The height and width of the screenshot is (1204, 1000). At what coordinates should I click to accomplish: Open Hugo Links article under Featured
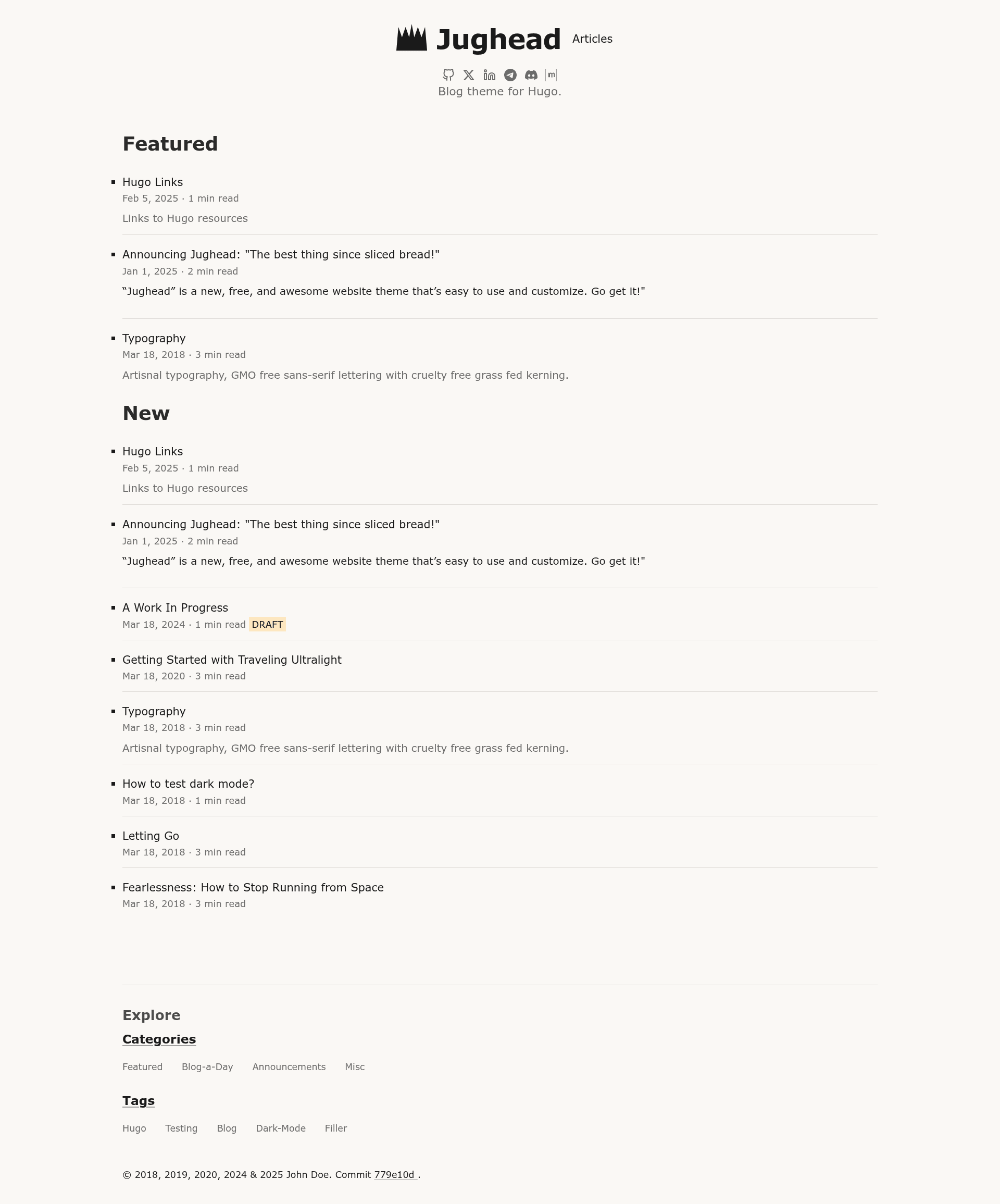pos(153,182)
